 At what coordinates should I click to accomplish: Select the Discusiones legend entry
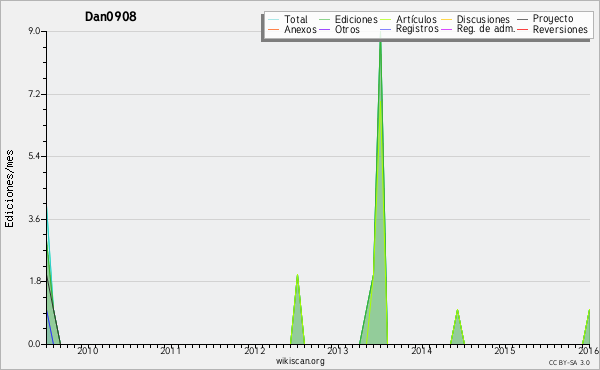(x=483, y=19)
